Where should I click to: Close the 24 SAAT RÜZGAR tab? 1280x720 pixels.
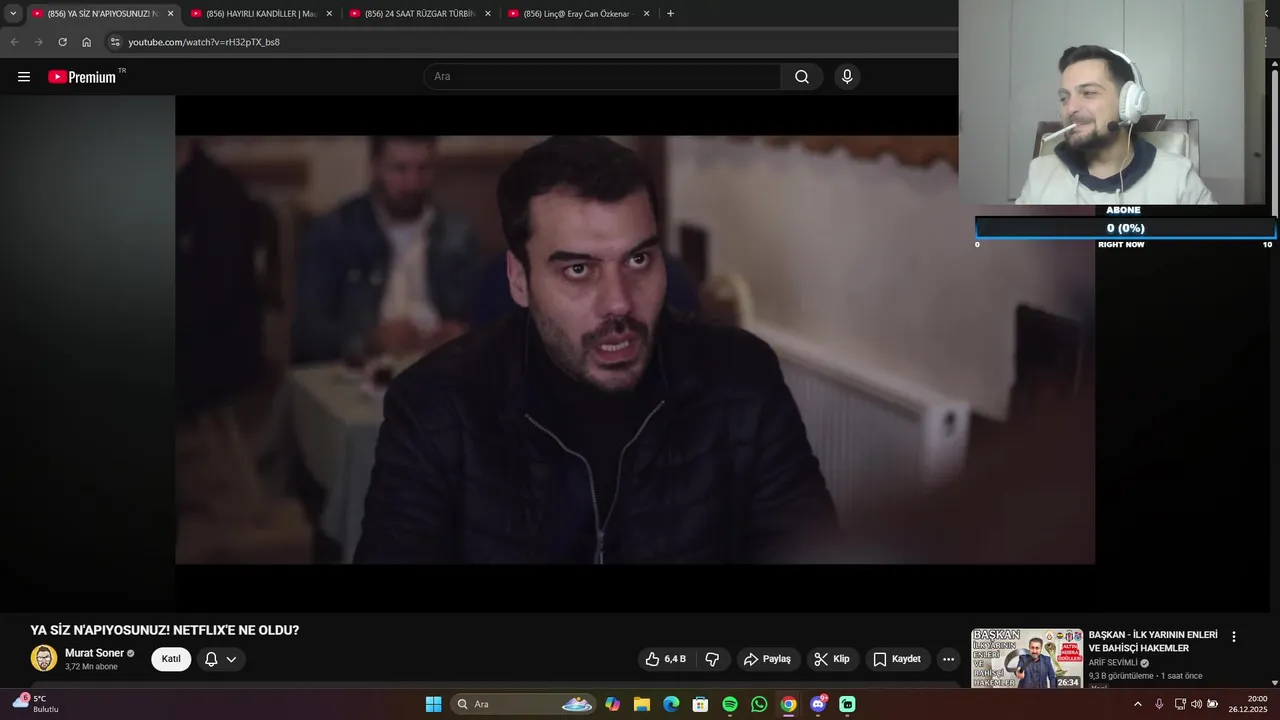click(x=488, y=13)
